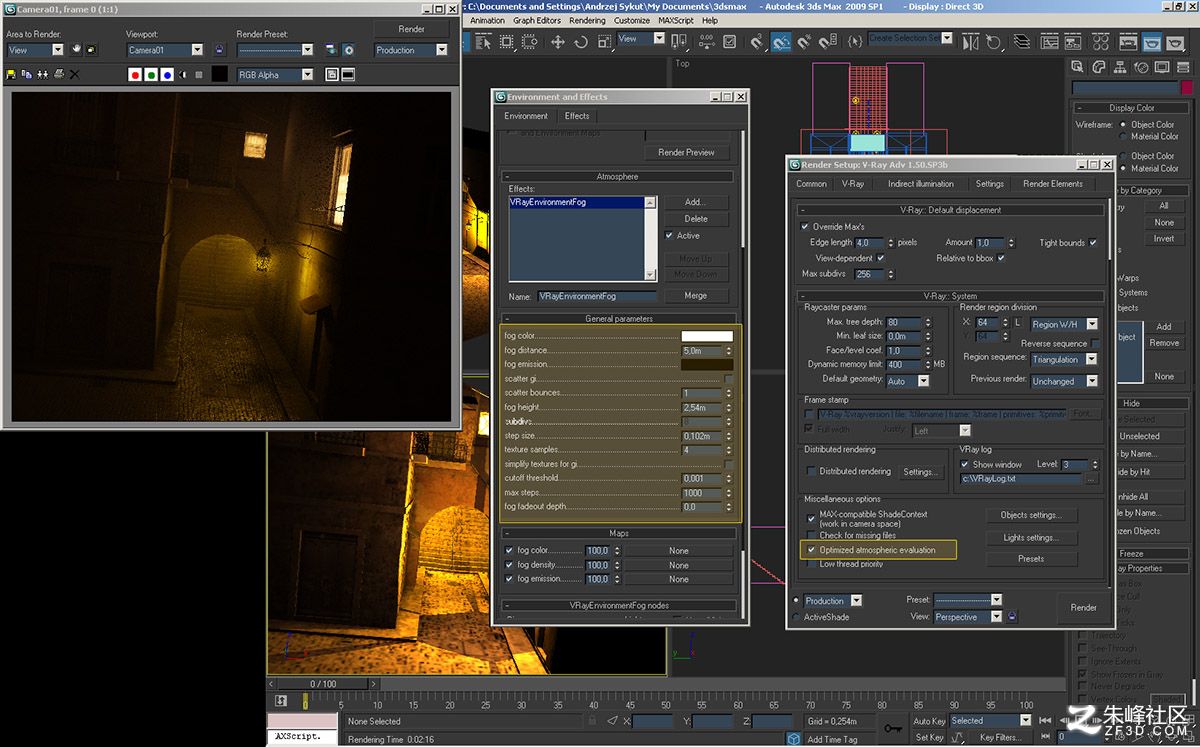
Task: Open the MAXScript menu
Action: [x=676, y=20]
